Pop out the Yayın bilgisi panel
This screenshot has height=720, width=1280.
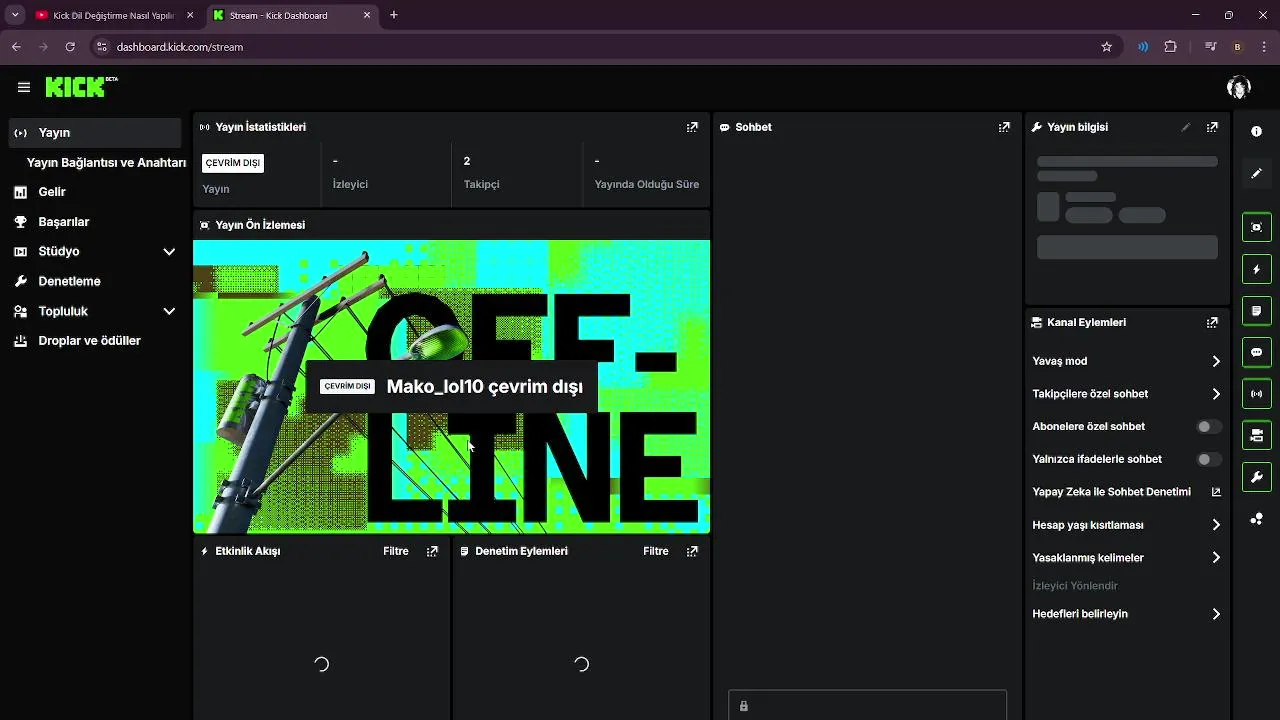coord(1212,127)
